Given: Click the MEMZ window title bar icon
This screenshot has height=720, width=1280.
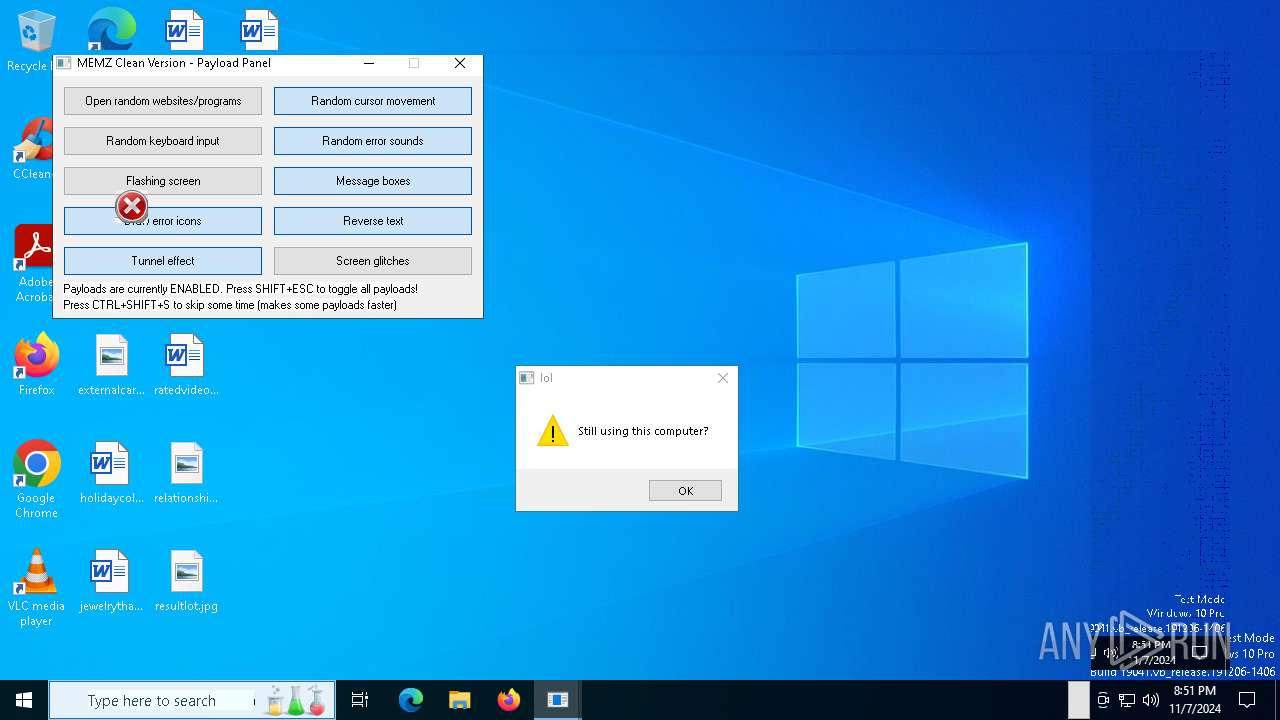Looking at the screenshot, I should click(x=64, y=63).
